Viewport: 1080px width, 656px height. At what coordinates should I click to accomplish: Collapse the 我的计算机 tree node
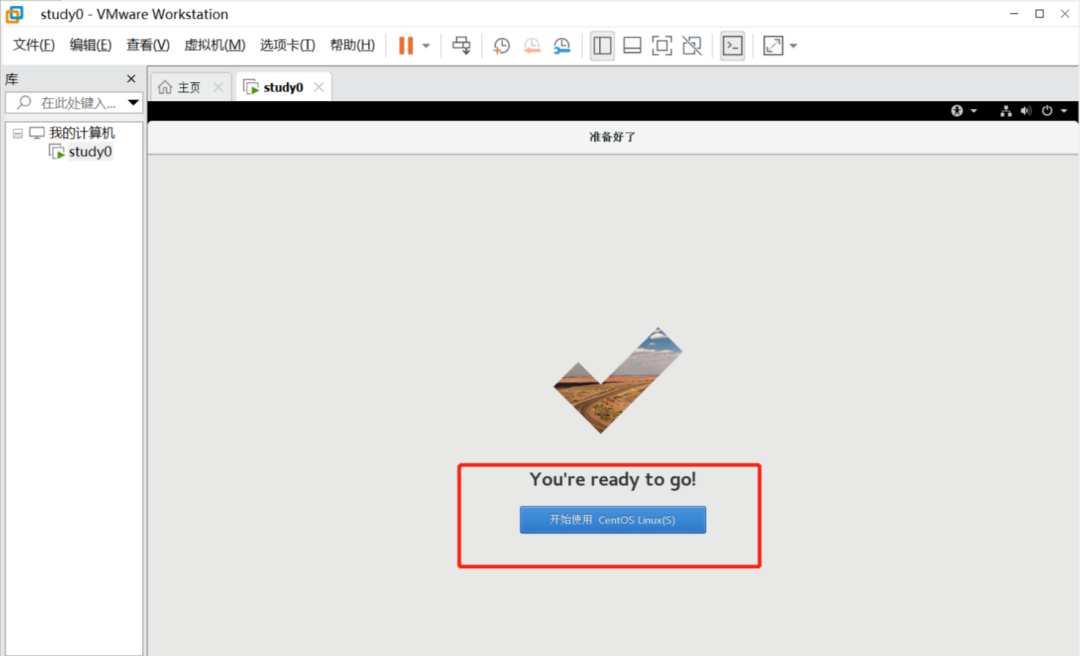(18, 133)
